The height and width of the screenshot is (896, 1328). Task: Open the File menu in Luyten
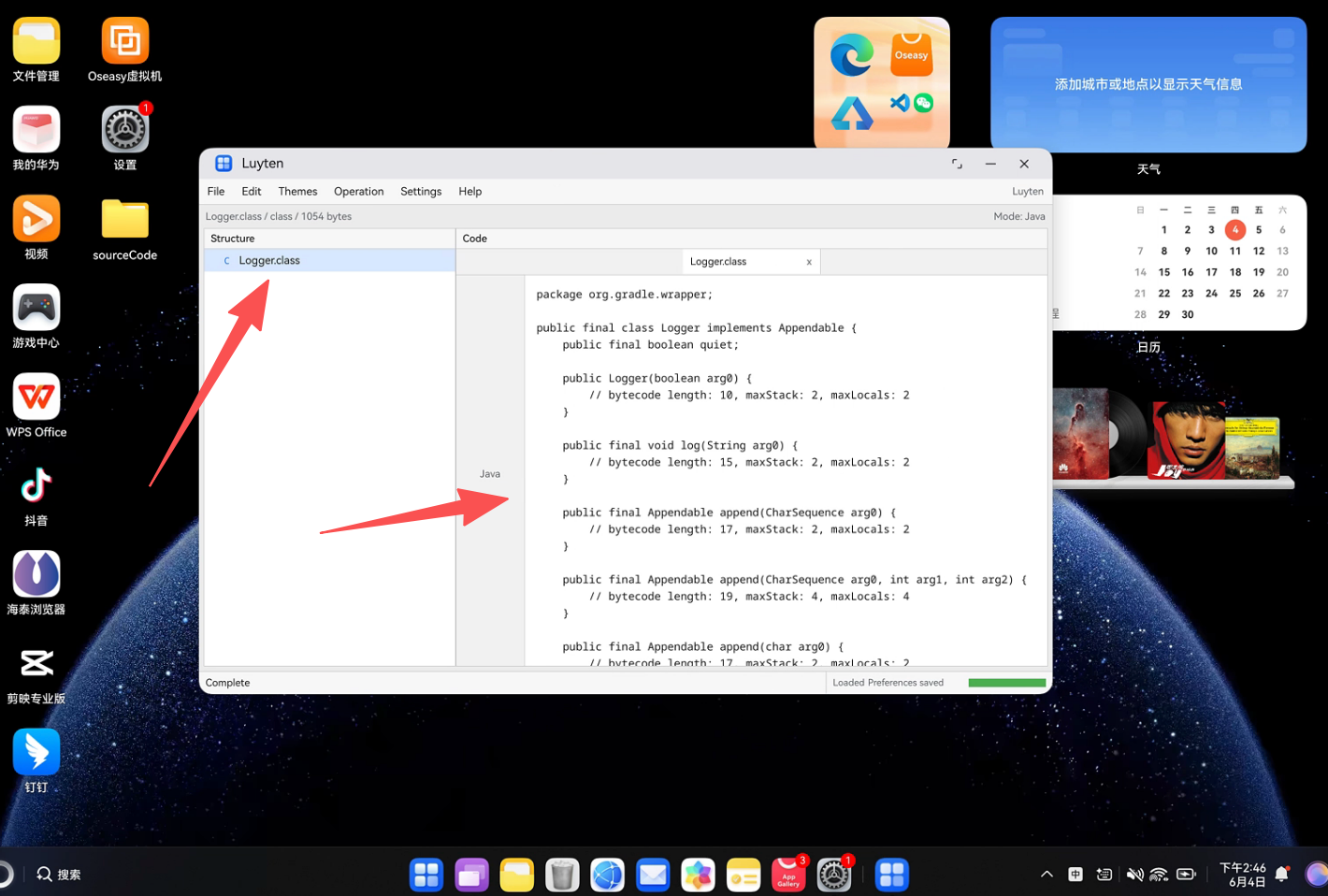pos(216,192)
